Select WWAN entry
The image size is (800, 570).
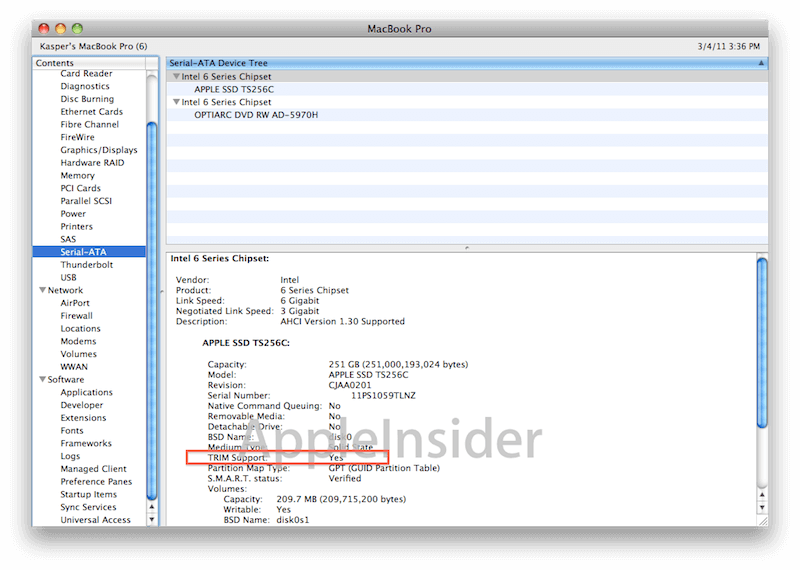pyautogui.click(x=74, y=367)
